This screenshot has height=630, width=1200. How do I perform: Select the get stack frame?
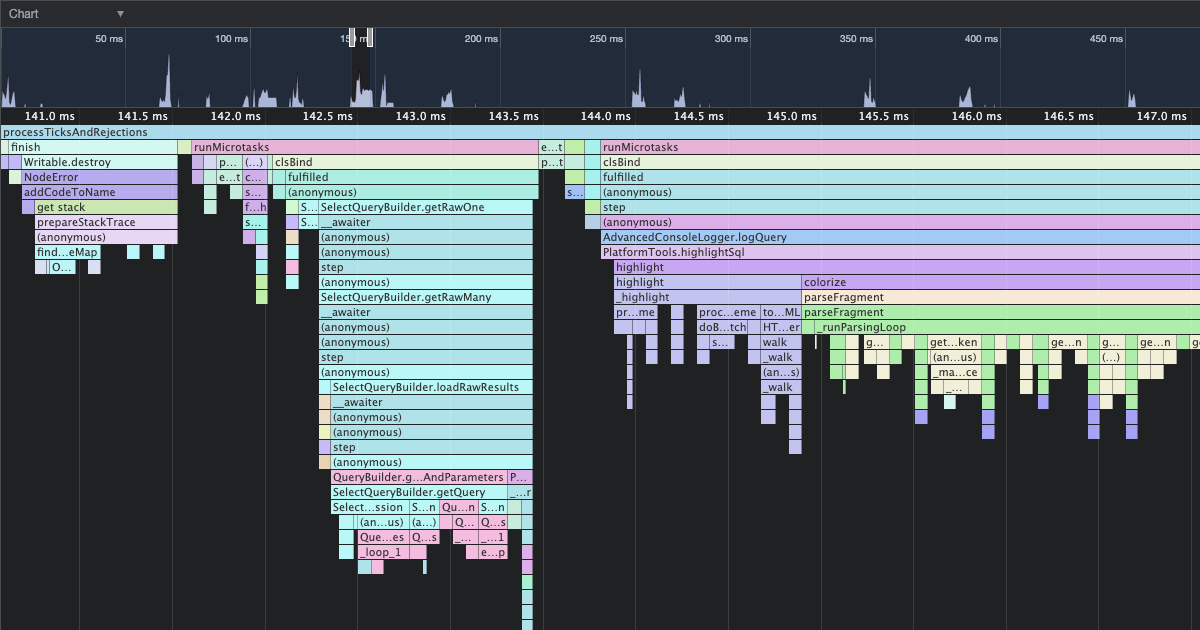106,207
